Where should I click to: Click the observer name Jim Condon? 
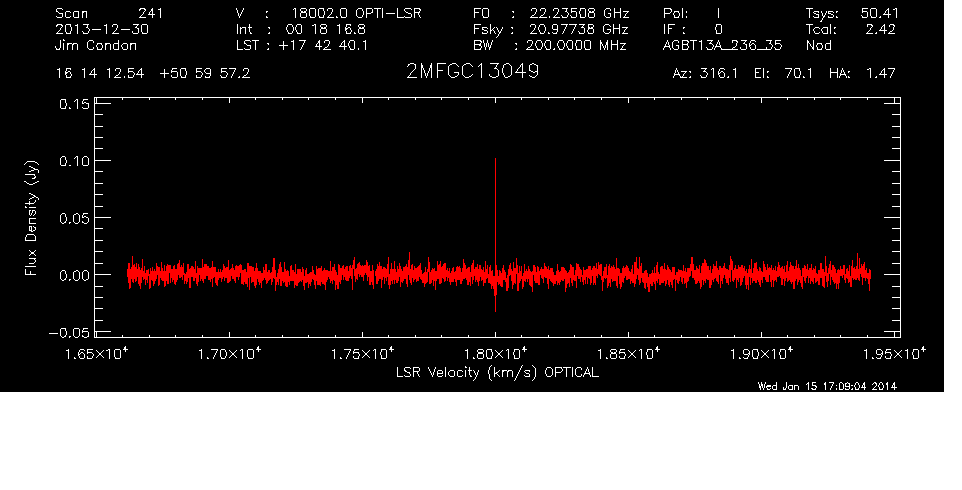click(96, 45)
